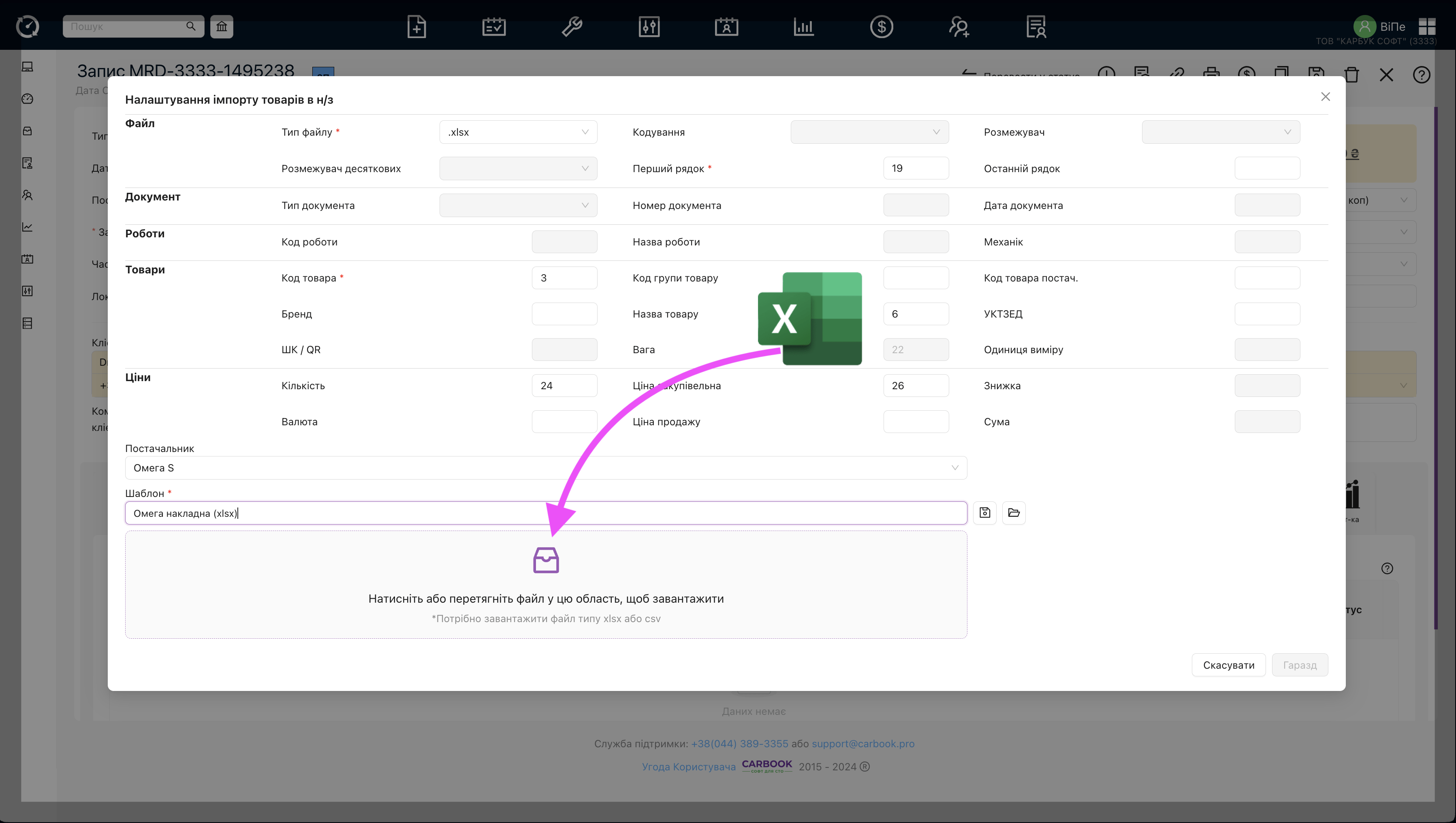Open the apps grid icon top right
The width and height of the screenshot is (1456, 823).
(1426, 26)
